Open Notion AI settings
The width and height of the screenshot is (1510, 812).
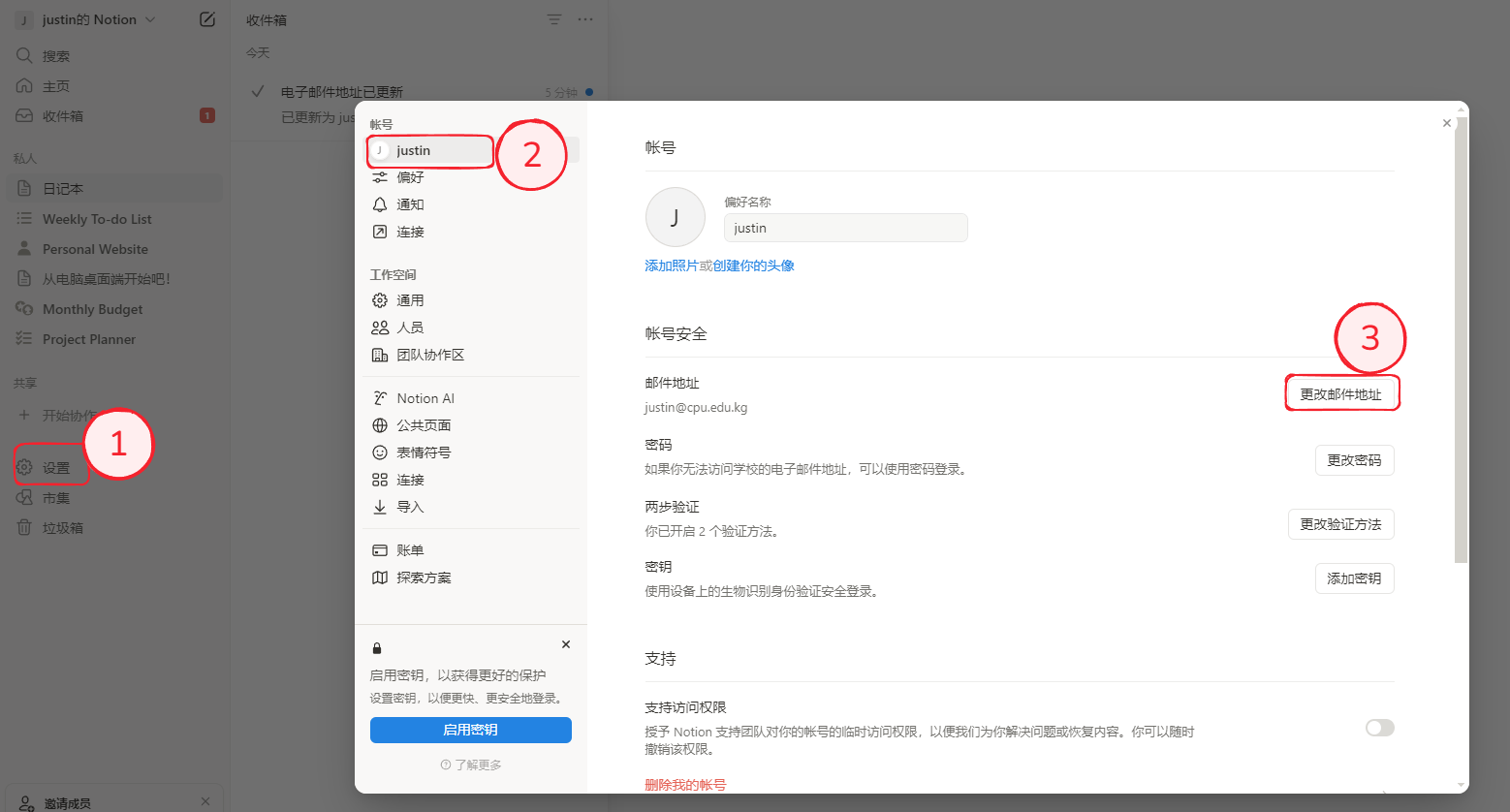[473, 398]
